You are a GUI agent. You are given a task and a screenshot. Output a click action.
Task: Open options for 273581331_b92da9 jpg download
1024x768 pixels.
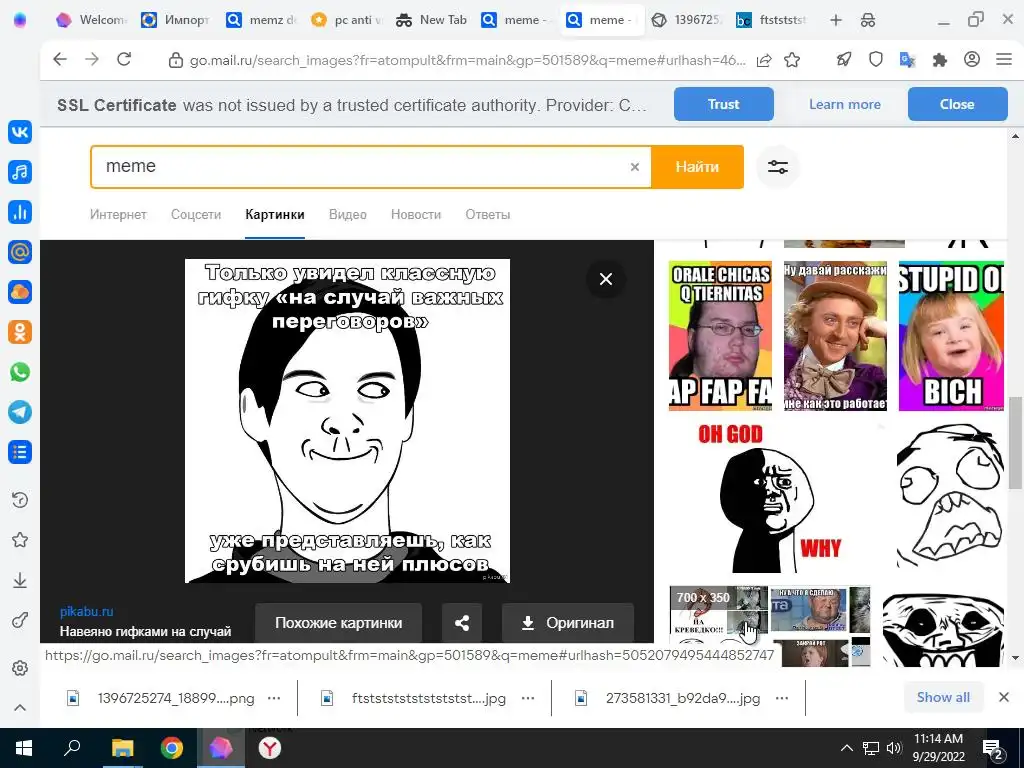782,697
